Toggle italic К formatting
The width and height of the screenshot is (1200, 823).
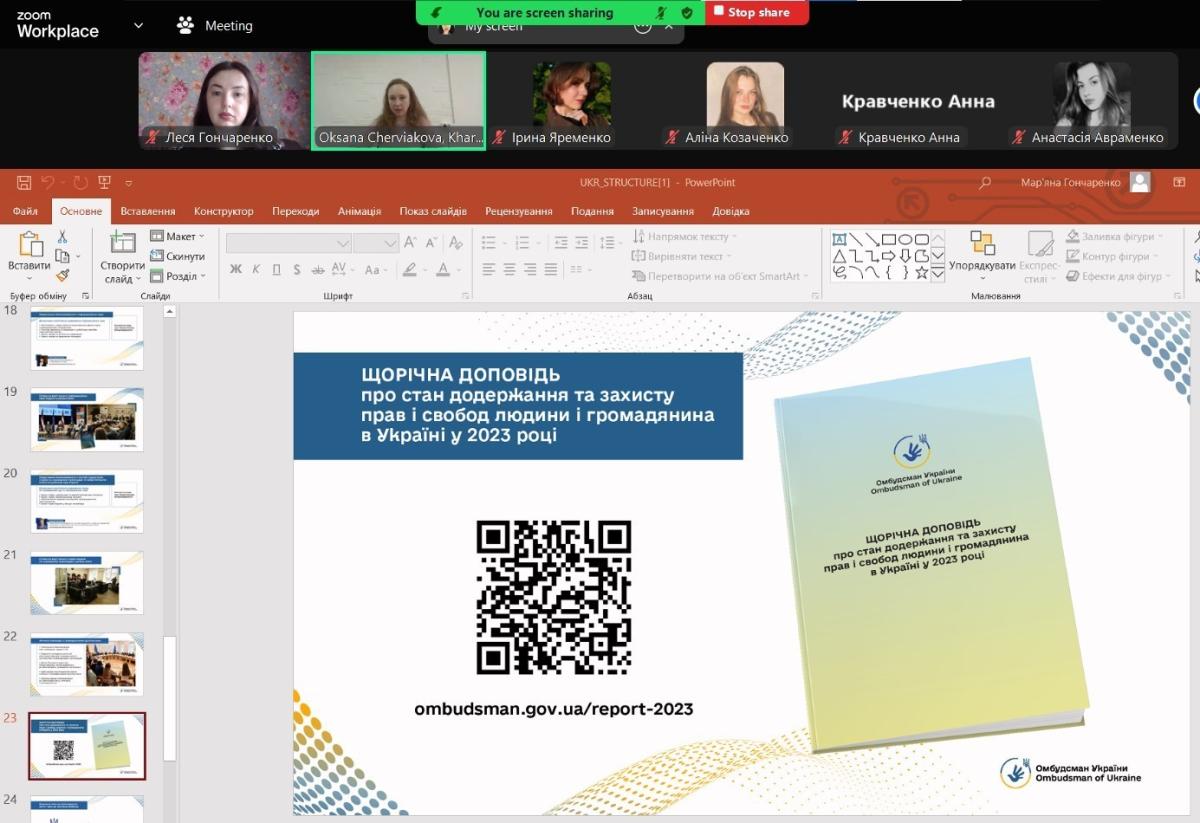coord(256,270)
